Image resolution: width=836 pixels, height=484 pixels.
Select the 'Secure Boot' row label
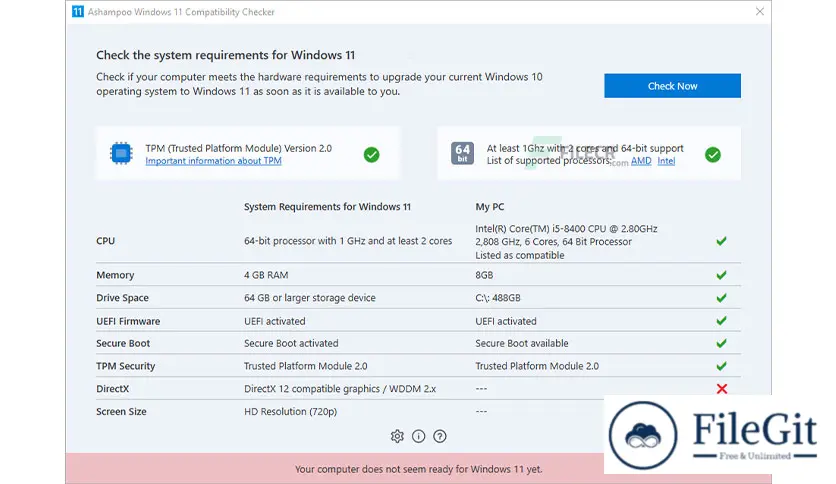click(x=123, y=343)
